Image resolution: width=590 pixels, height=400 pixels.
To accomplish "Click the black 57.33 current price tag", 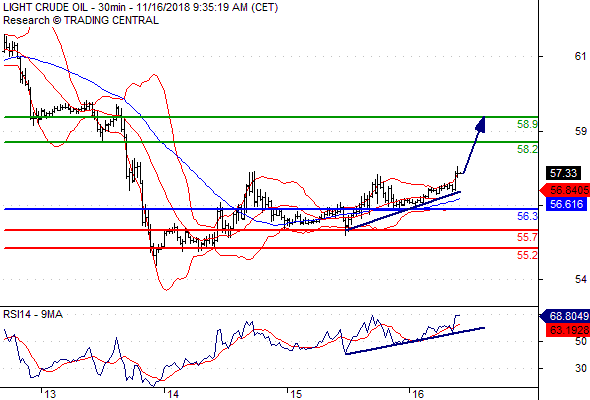I will pyautogui.click(x=563, y=173).
